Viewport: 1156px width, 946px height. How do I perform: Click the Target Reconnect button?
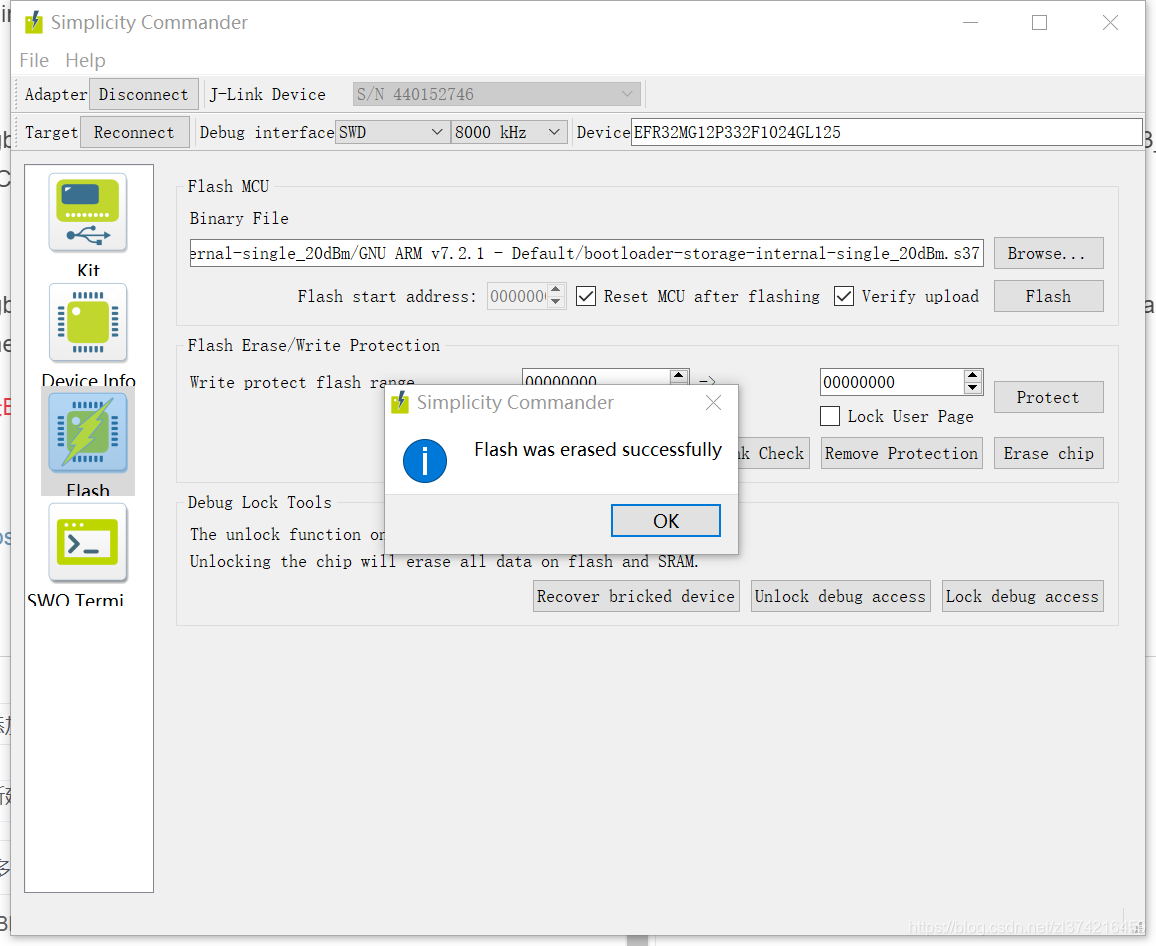tap(134, 133)
